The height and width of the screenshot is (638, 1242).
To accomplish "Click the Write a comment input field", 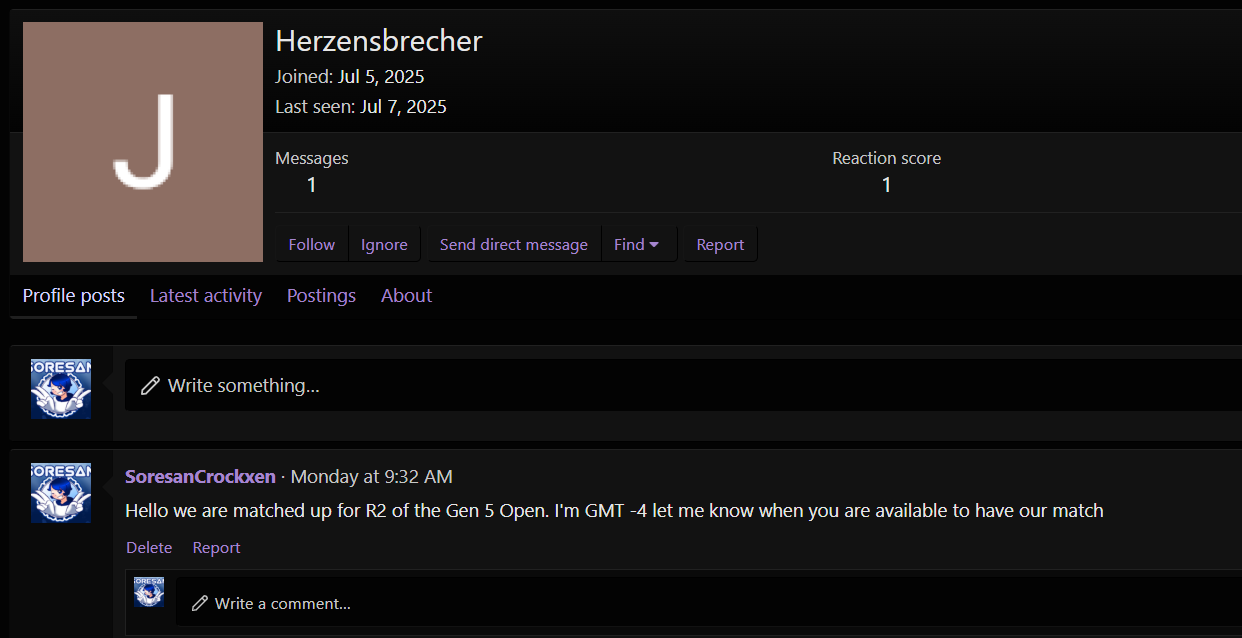I will point(709,603).
